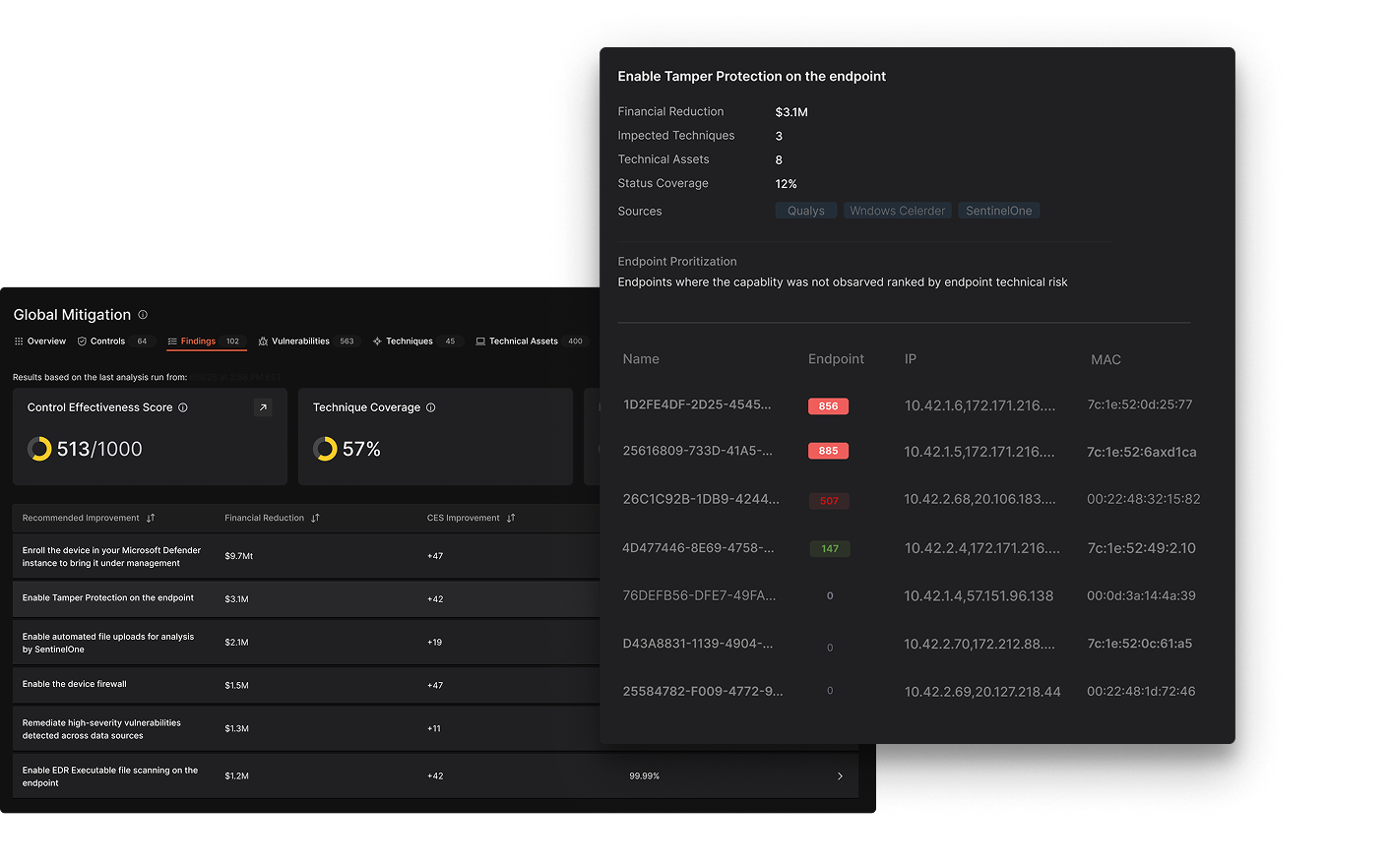Select the Overview grid icon

coord(21,341)
